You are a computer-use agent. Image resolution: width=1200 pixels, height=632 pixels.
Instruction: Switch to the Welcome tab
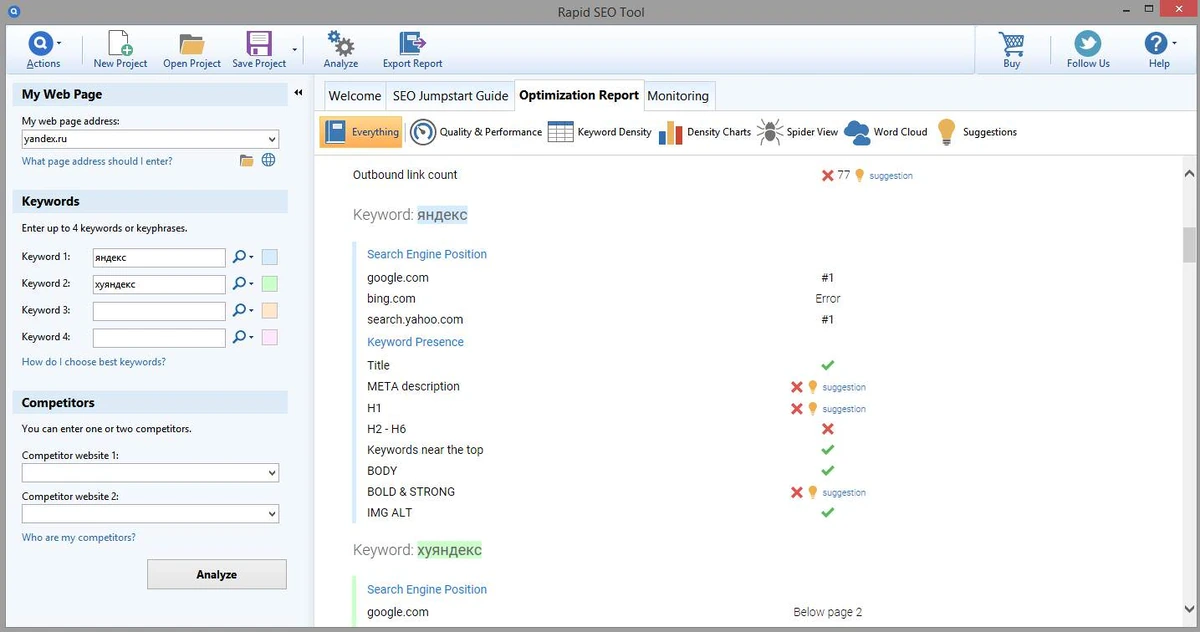[355, 96]
